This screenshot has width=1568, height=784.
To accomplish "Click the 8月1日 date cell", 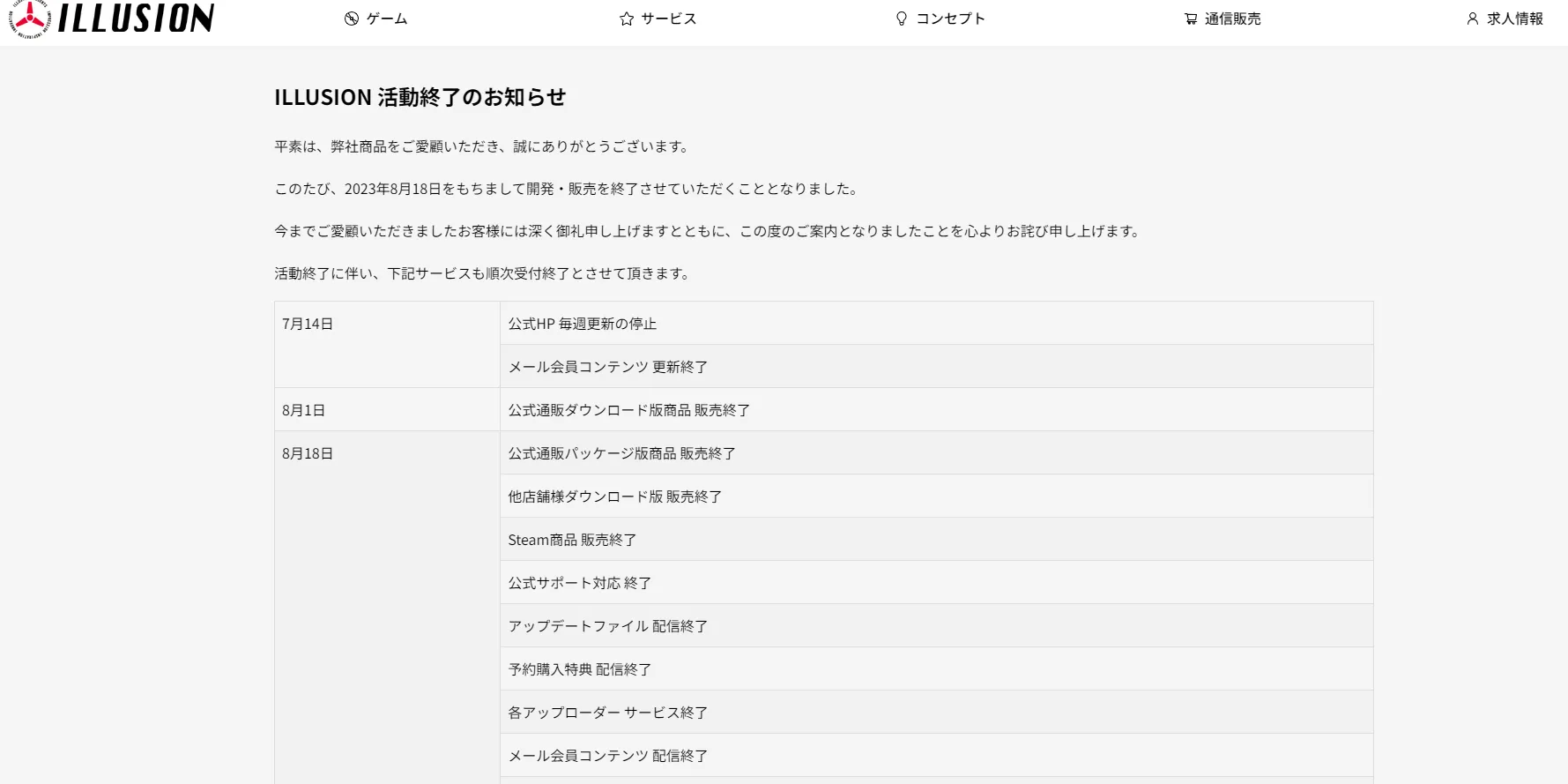I will (387, 410).
